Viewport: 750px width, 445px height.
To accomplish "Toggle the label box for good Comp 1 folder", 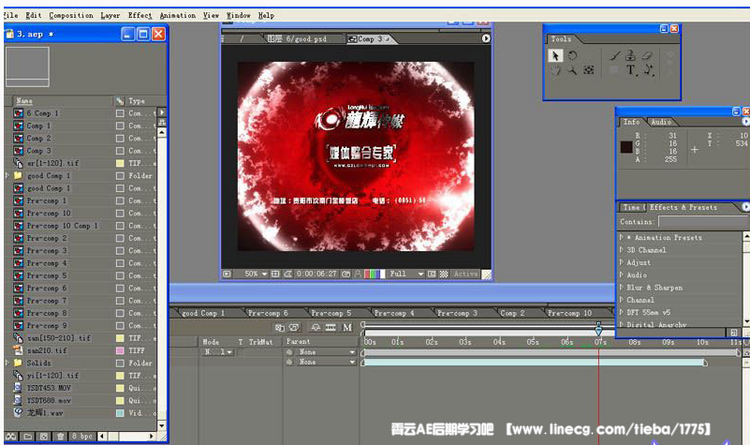I will point(120,176).
